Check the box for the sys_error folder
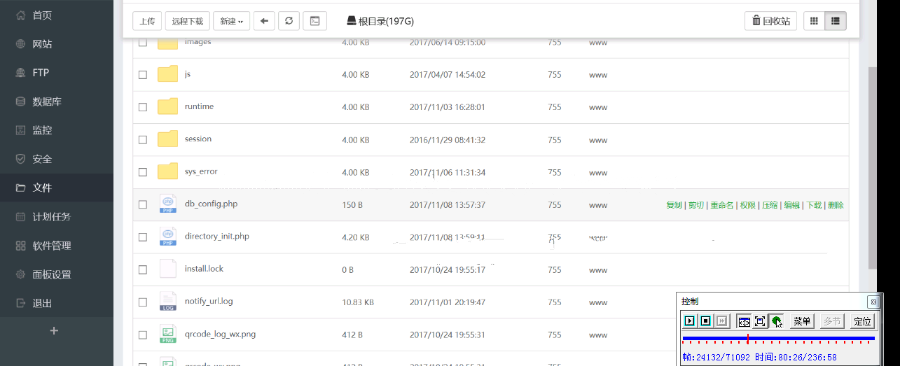900x366 pixels. click(x=143, y=172)
